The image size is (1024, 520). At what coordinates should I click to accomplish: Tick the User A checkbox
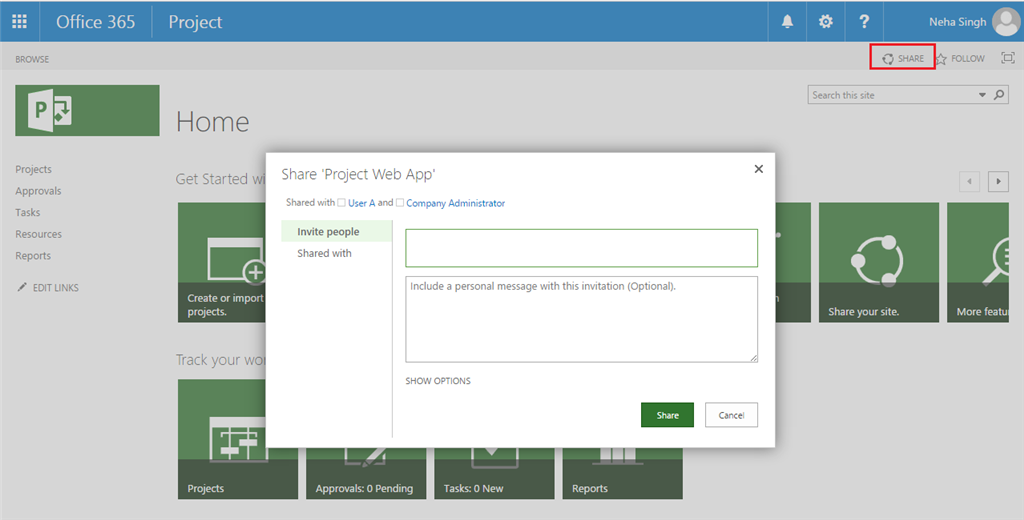pos(342,203)
